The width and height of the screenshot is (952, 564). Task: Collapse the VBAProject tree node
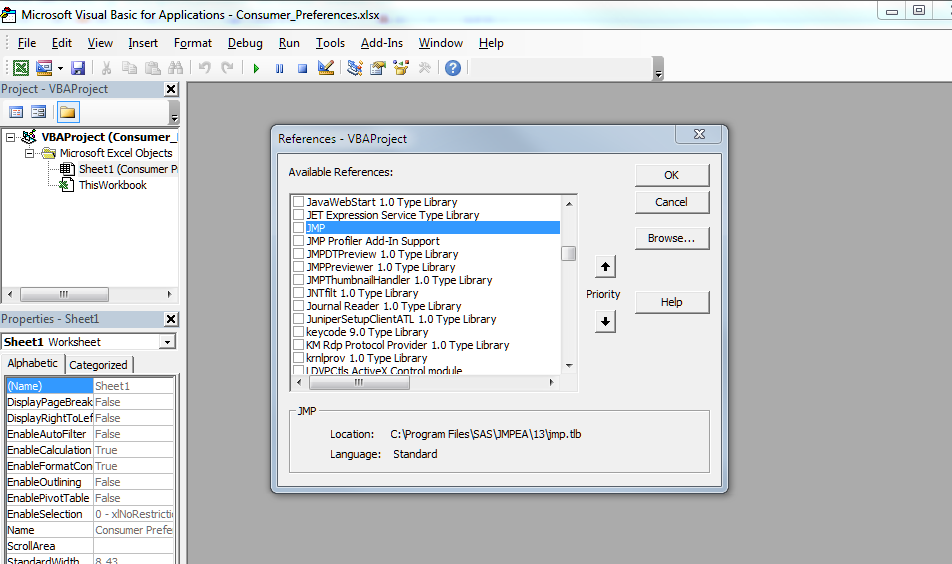[10, 137]
